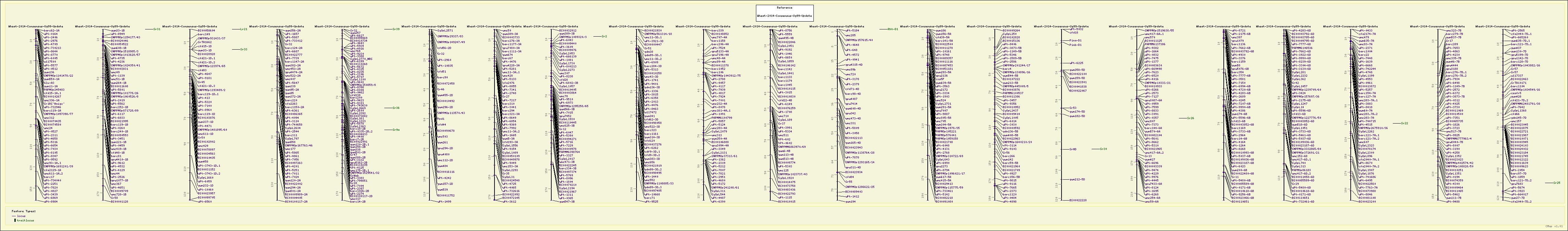Click the RNA-D1 trait locus label
1568x231 pixels.
(x=892, y=29)
